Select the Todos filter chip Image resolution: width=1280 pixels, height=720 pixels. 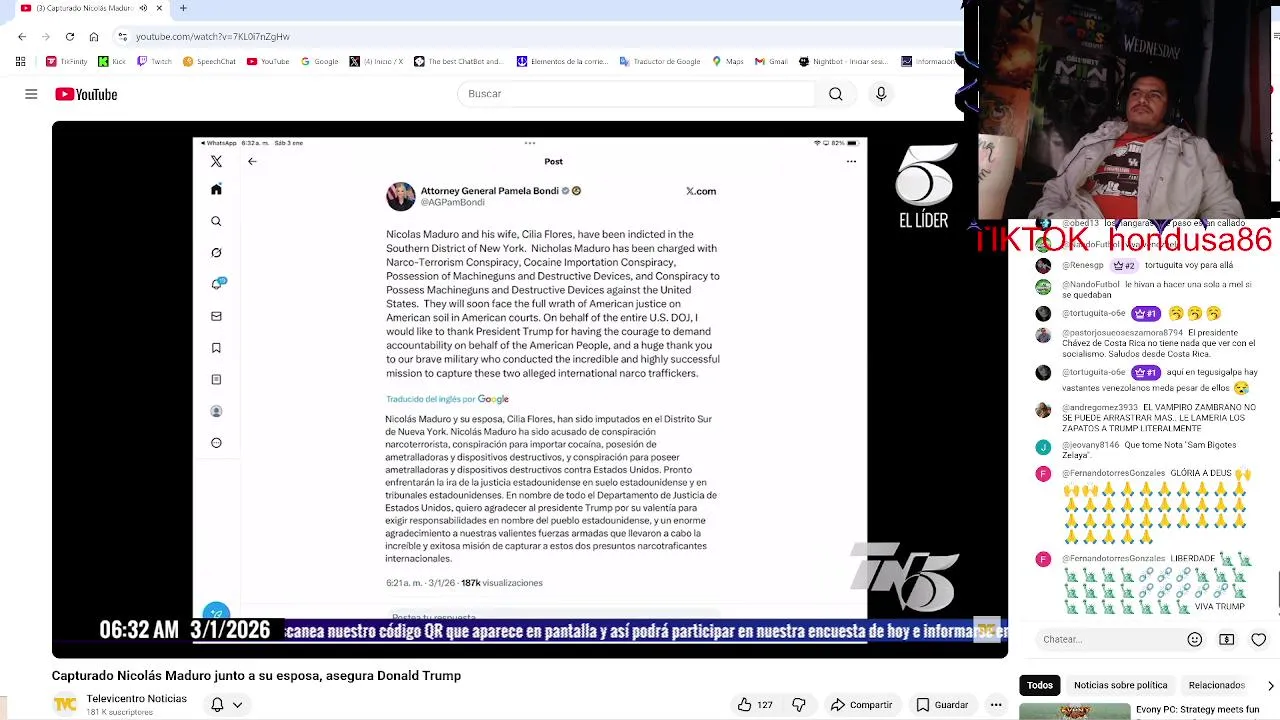coord(1040,685)
